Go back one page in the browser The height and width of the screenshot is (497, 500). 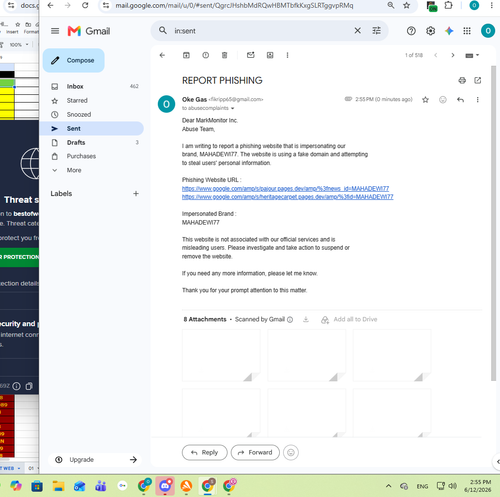click(x=51, y=5)
